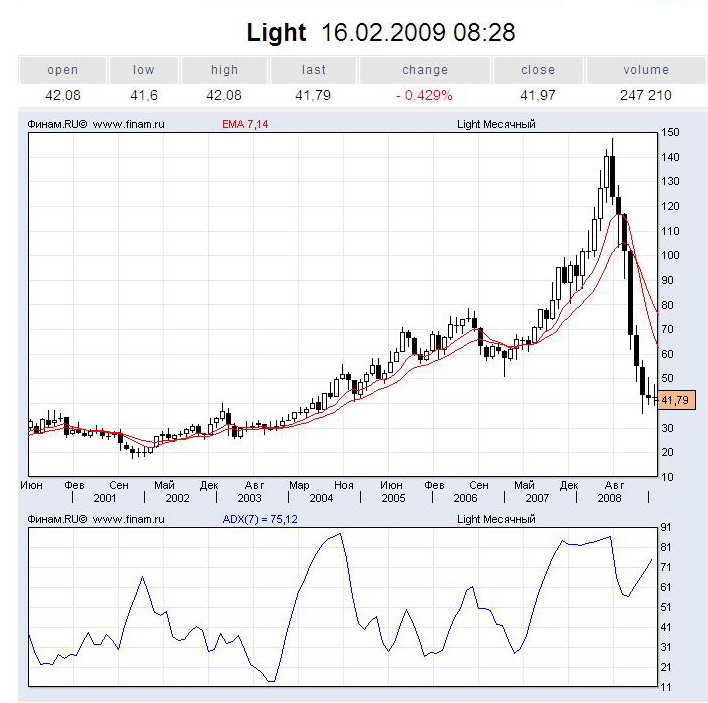This screenshot has width=708, height=703.
Task: Click the 'close' column header
Action: click(538, 70)
